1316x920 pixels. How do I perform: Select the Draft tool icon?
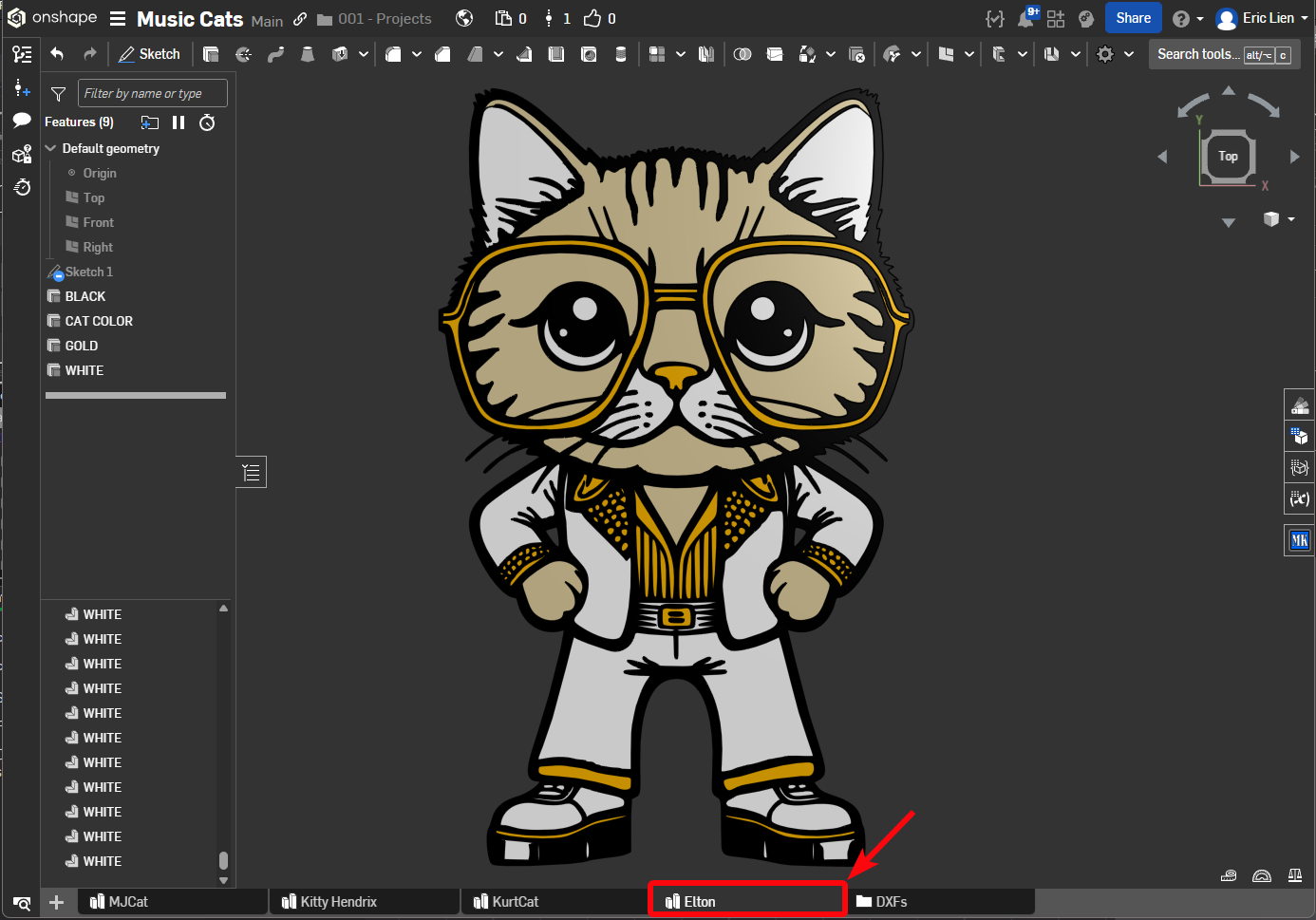coord(475,54)
